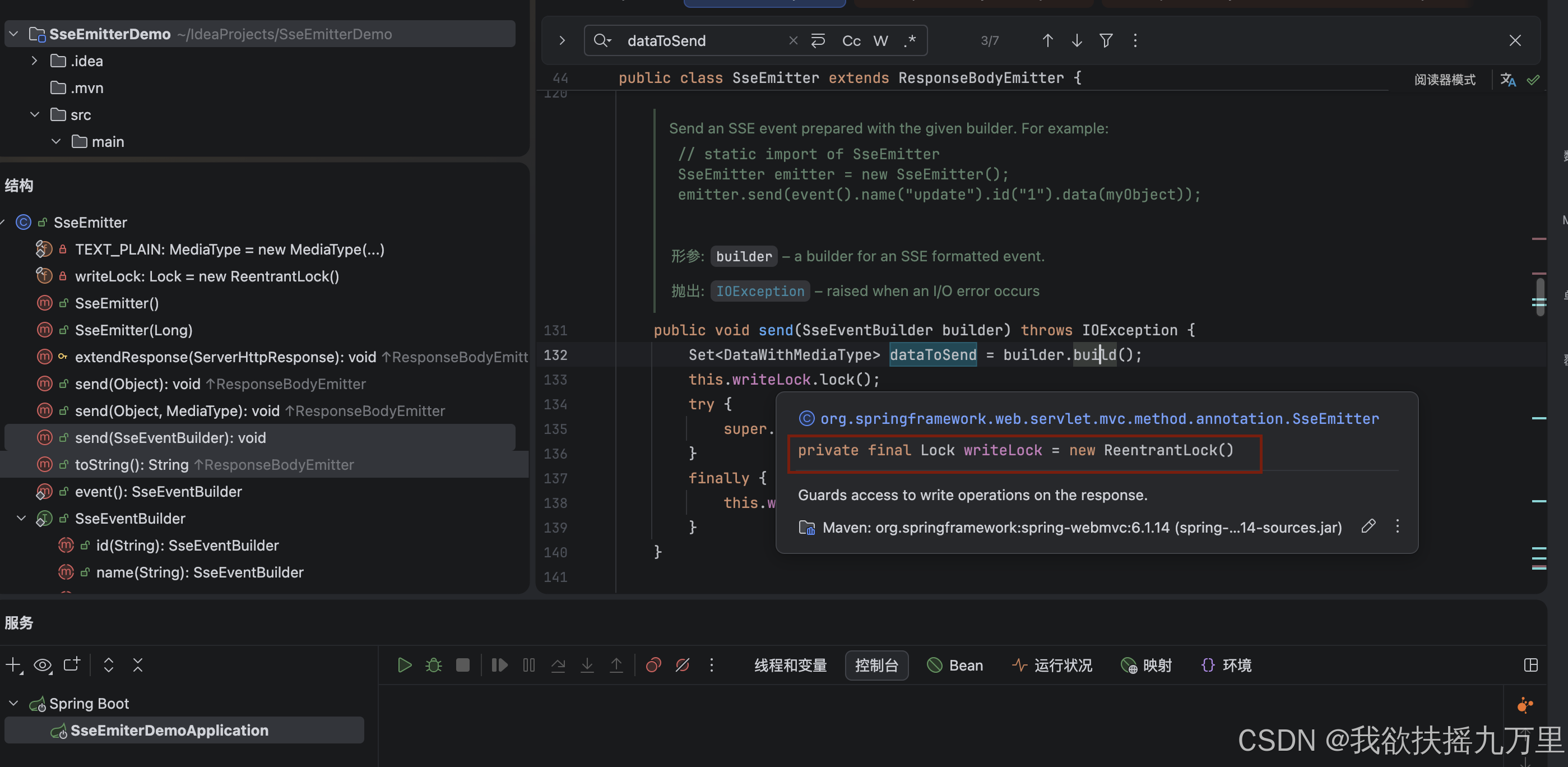Clear the dataToSend search text
The image size is (1568, 767).
click(792, 40)
